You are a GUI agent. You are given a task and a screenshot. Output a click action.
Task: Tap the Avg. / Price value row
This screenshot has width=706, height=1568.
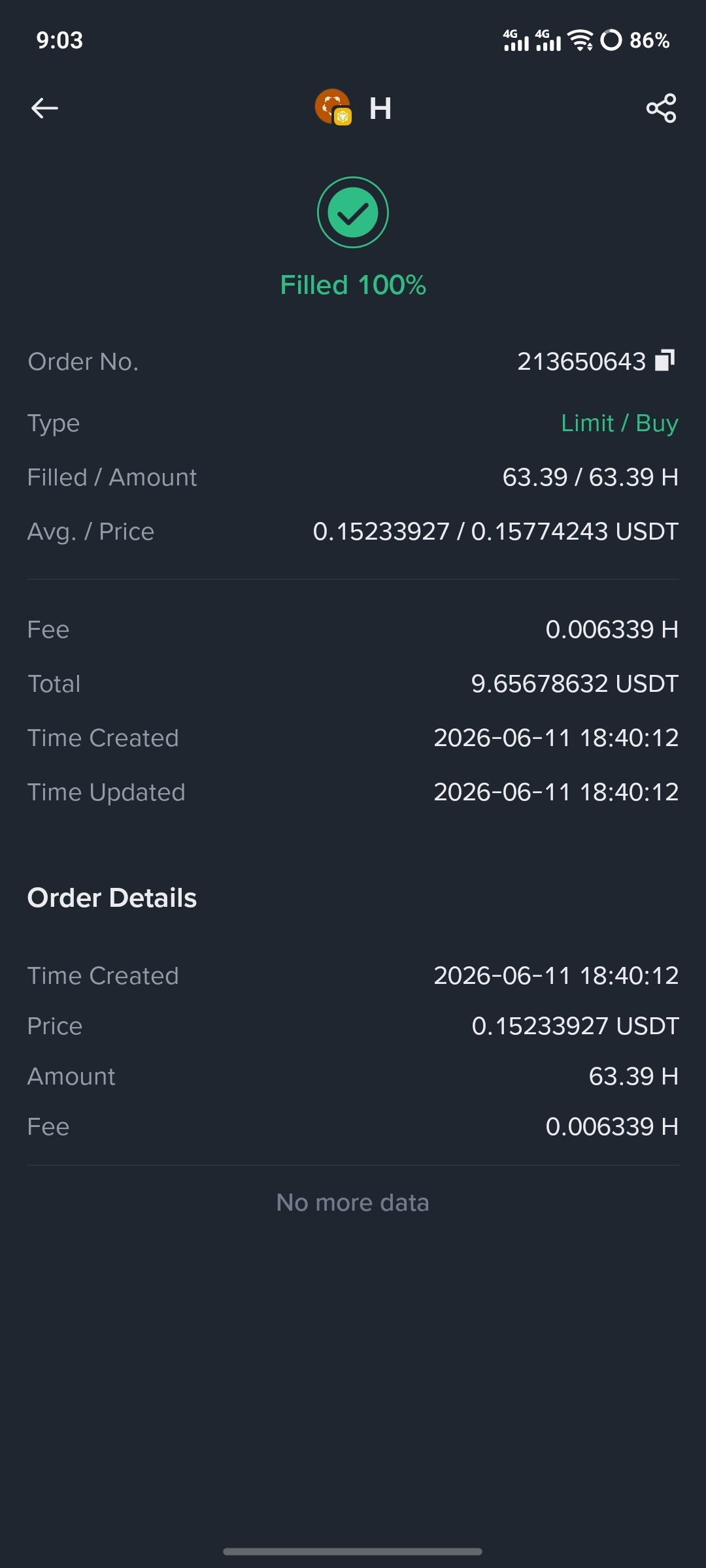pos(353,532)
